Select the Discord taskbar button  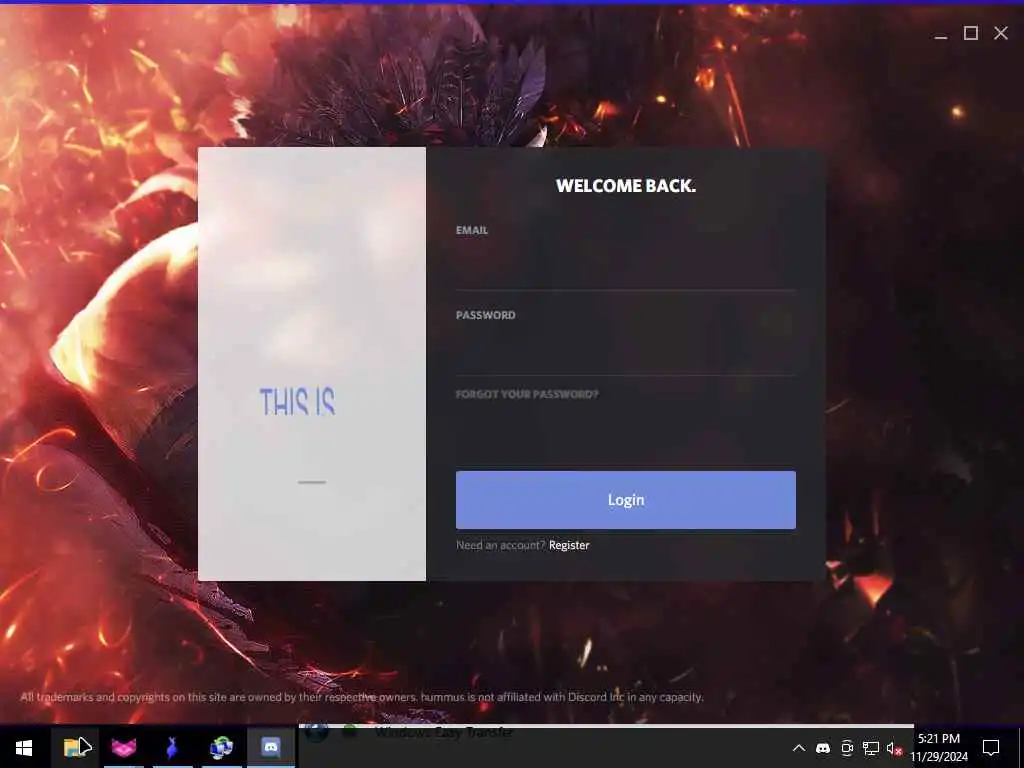(270, 748)
